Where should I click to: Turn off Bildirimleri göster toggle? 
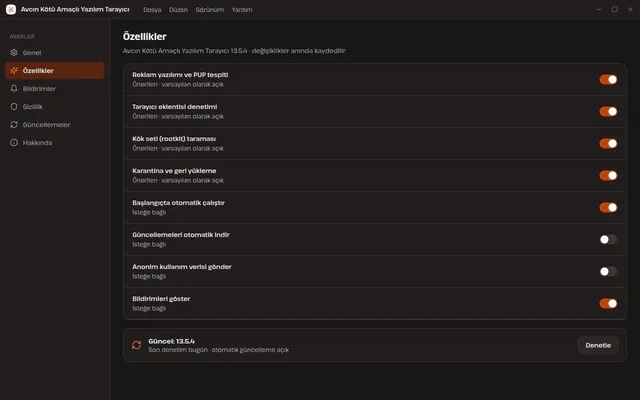608,304
